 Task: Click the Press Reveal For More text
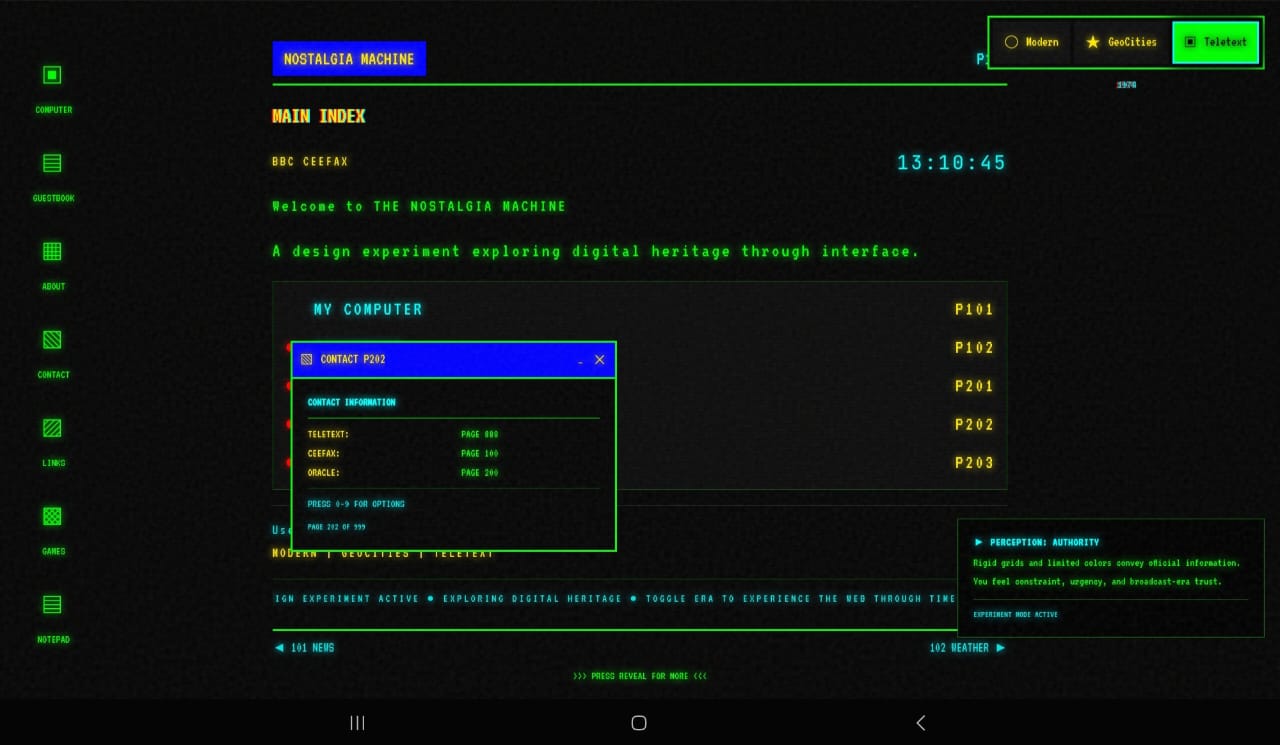pos(640,677)
